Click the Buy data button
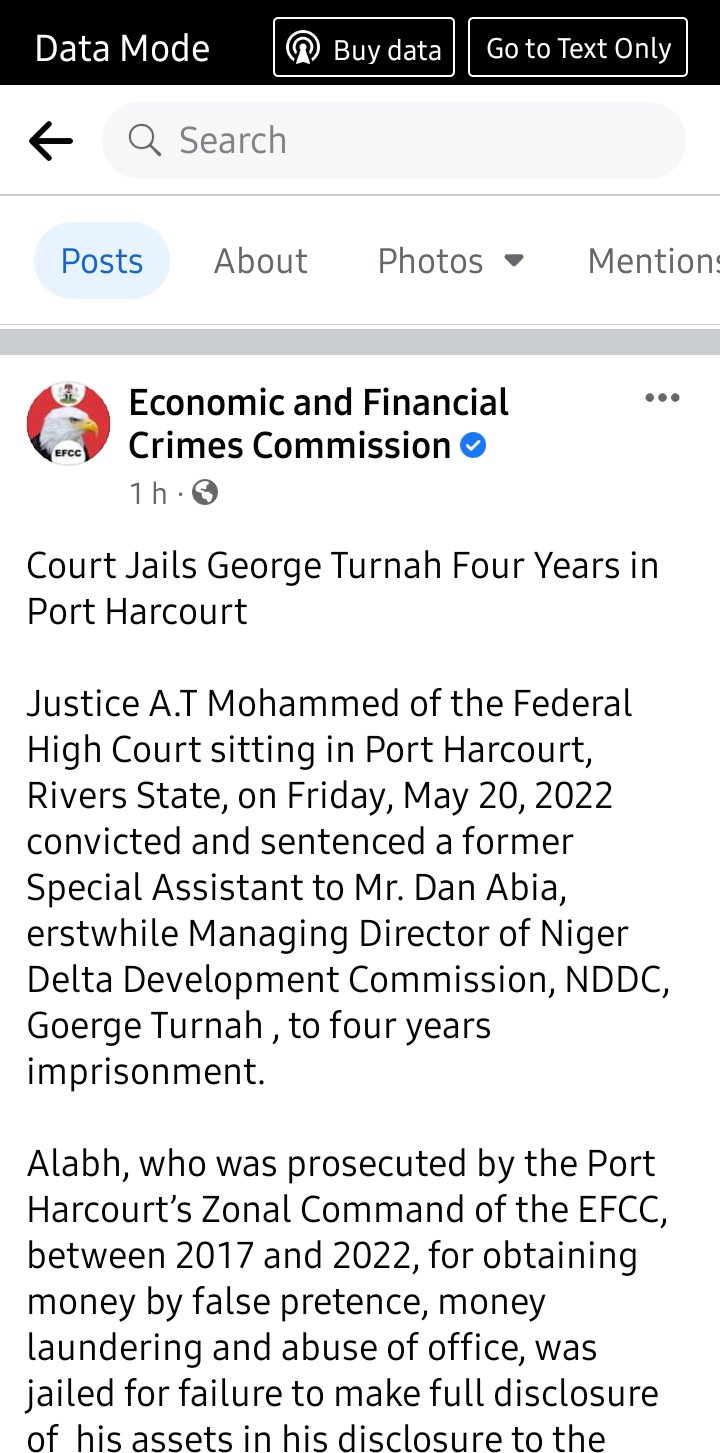 [x=364, y=48]
